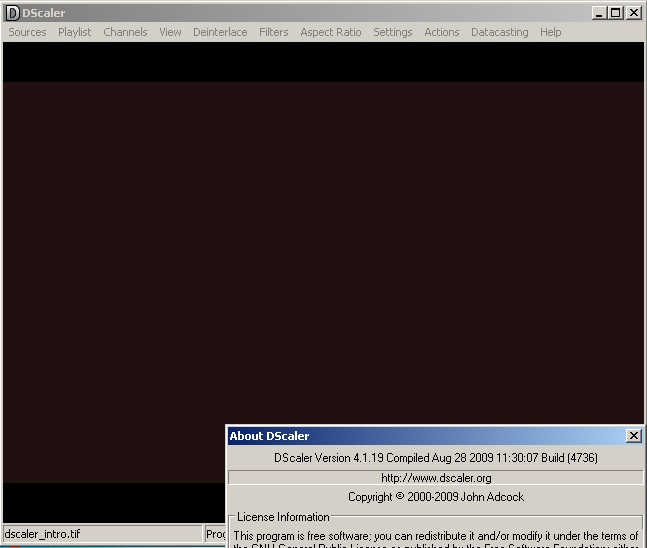Screen dimensions: 647x548
Task: Open the Actions menu
Action: point(442,32)
